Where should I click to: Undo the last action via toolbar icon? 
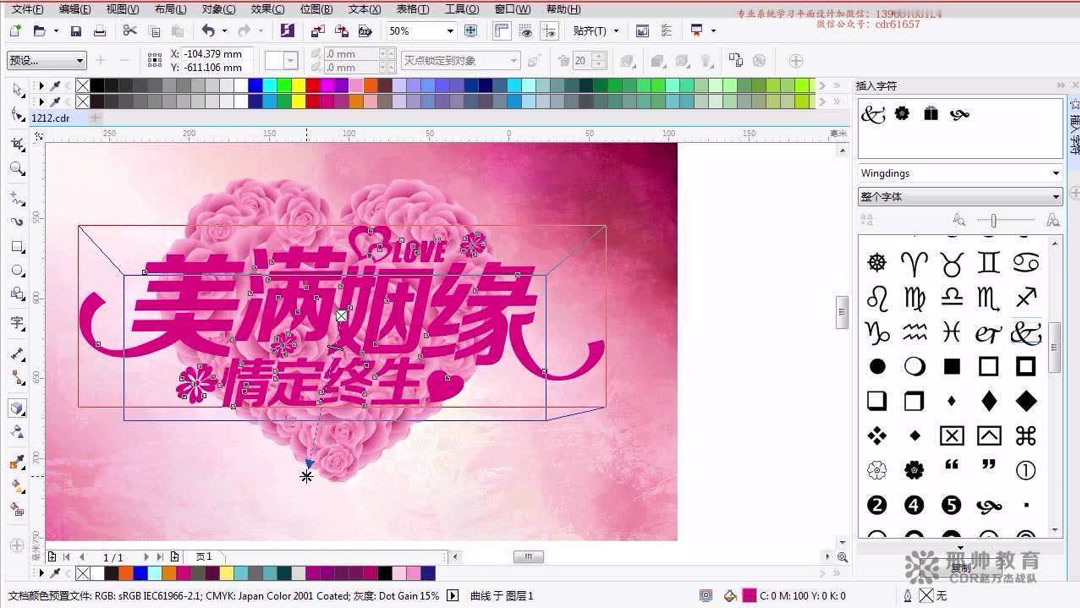point(207,30)
